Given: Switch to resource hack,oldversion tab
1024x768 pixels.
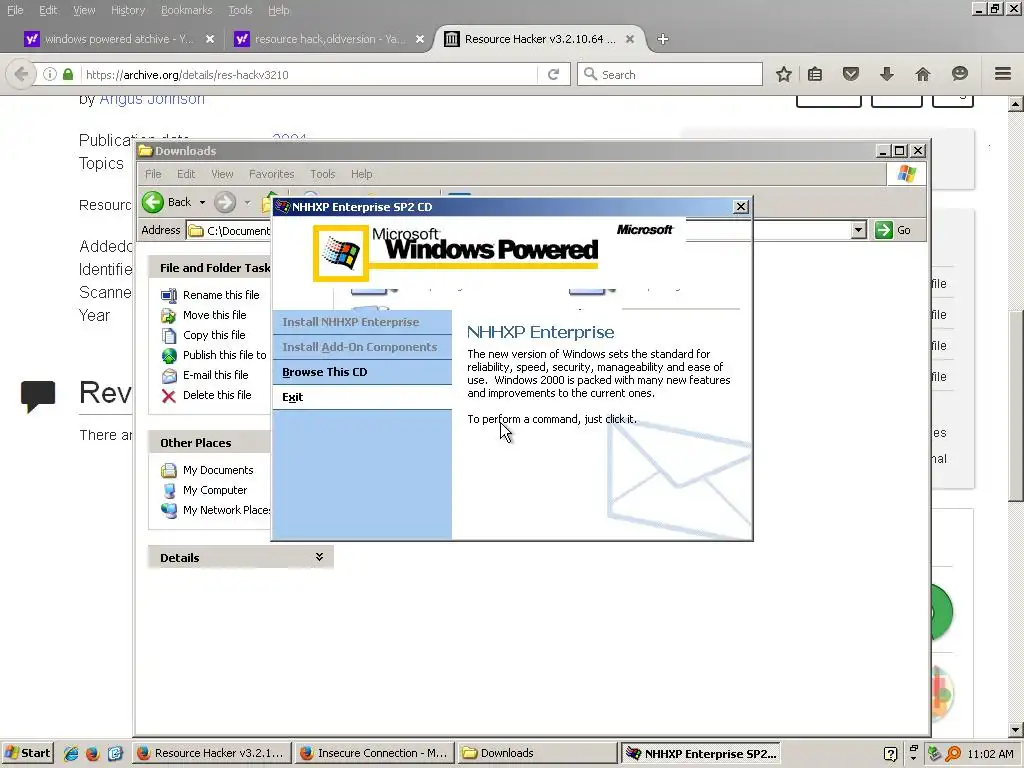Looking at the screenshot, I should (330, 39).
